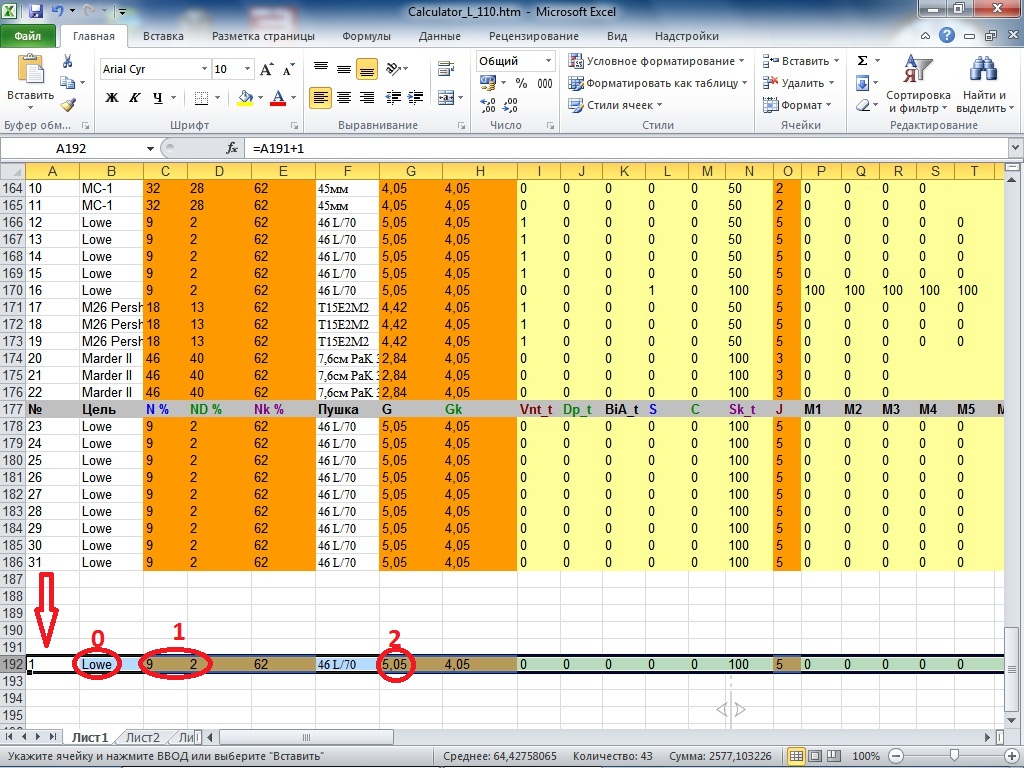This screenshot has width=1024, height=768.
Task: Center text horizontally
Action: coord(344,98)
